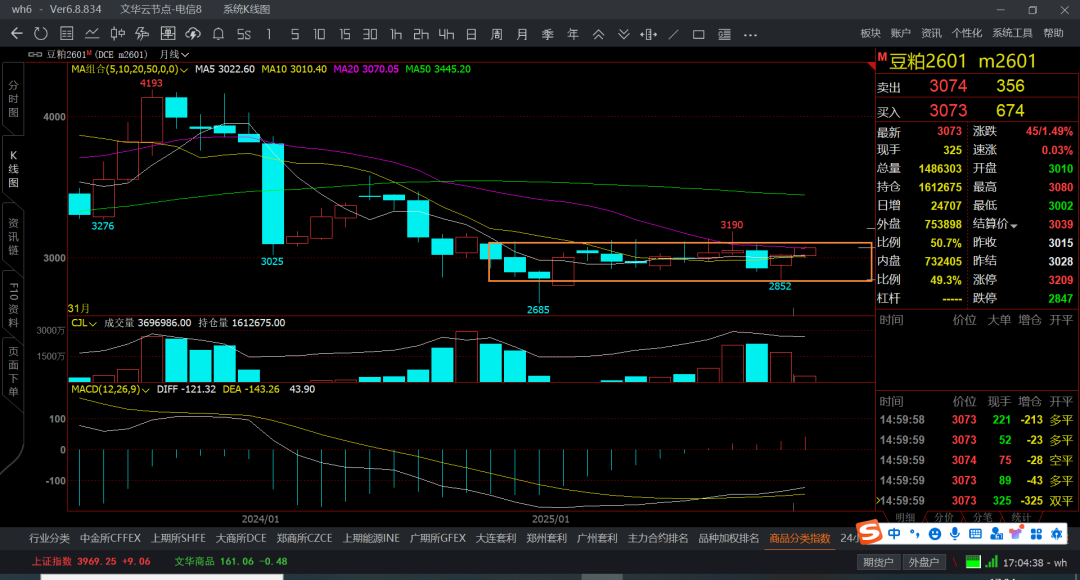1080x580 pixels.
Task: Activate Sogou voice input microphone
Action: pos(955,534)
